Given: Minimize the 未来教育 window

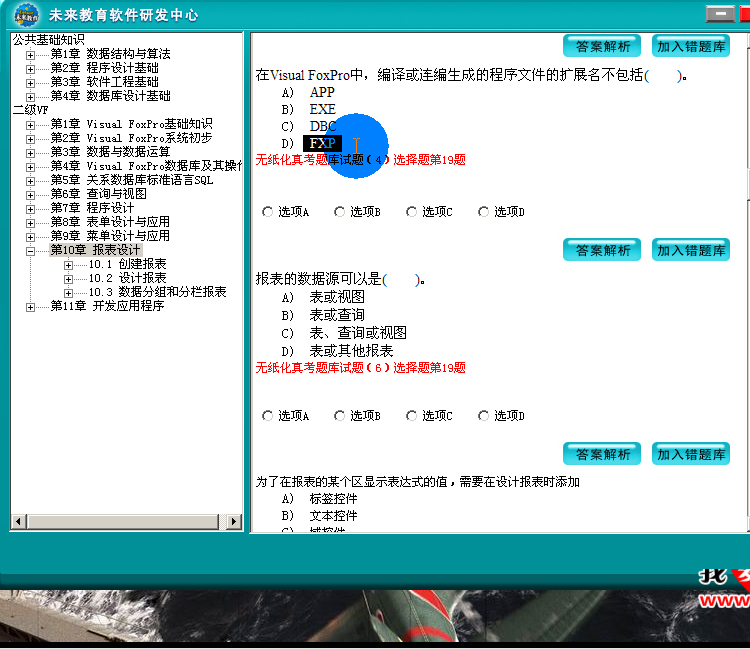Looking at the screenshot, I should 720,14.
